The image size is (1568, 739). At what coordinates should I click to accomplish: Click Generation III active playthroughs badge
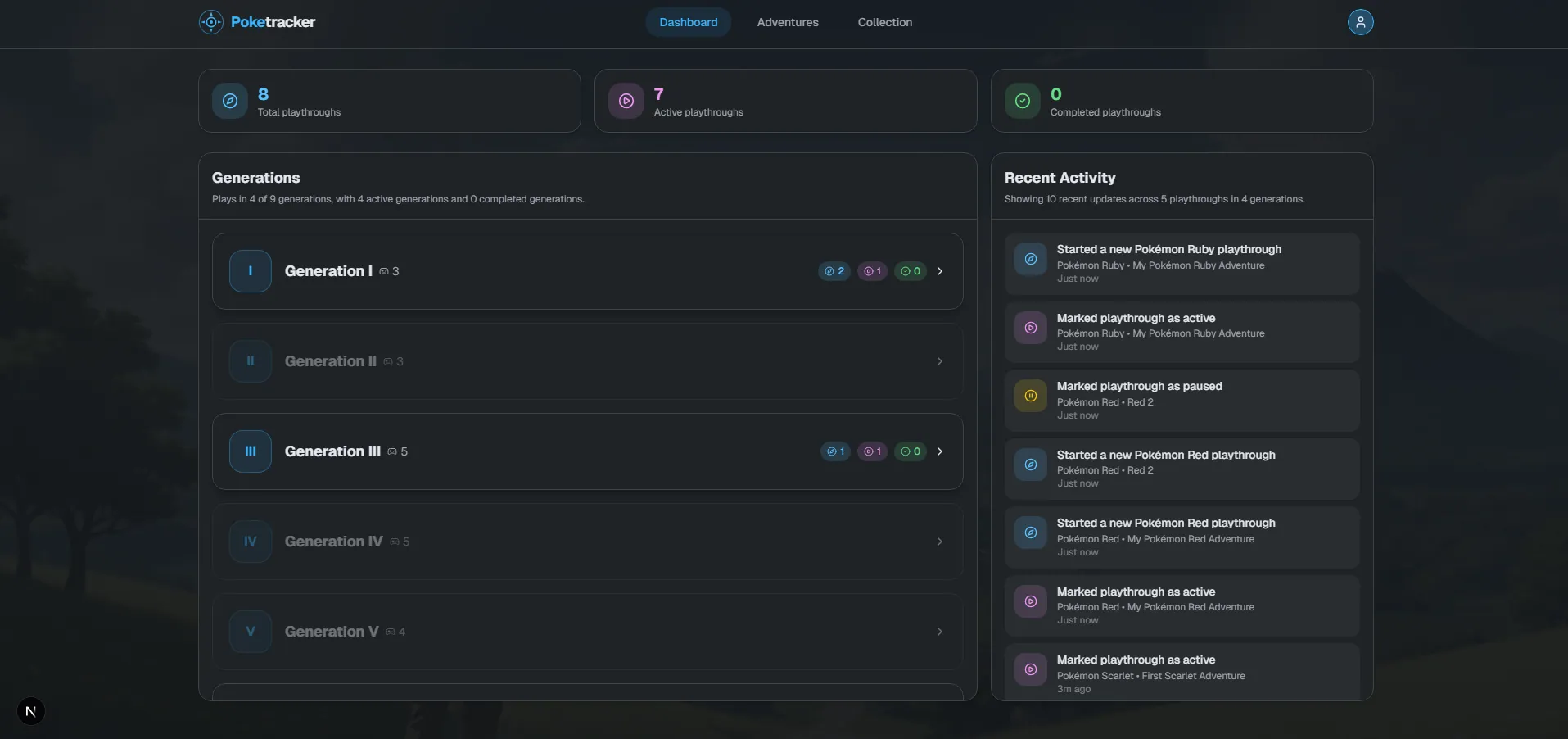[872, 451]
